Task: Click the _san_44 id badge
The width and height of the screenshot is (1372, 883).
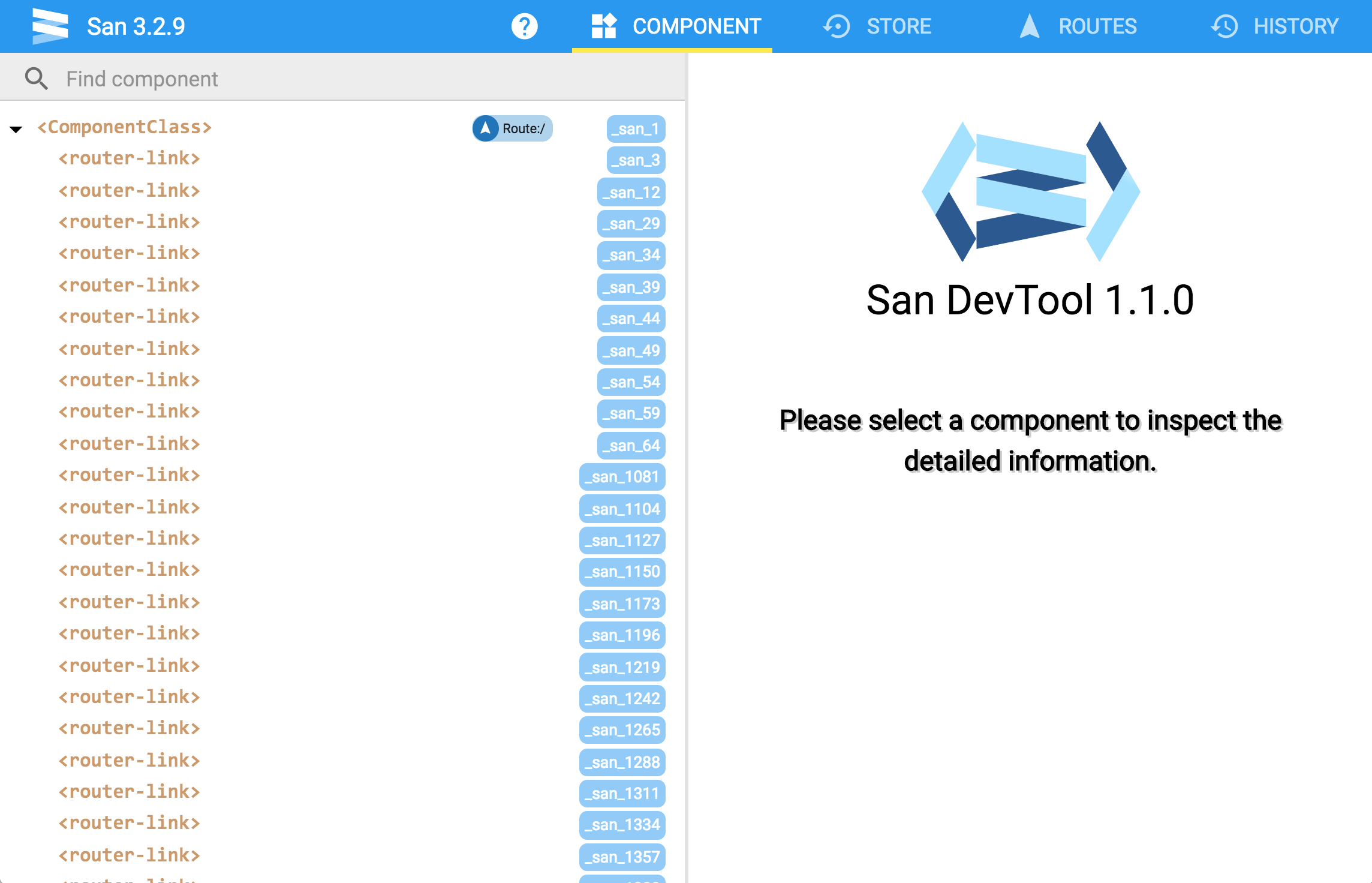Action: coord(631,319)
